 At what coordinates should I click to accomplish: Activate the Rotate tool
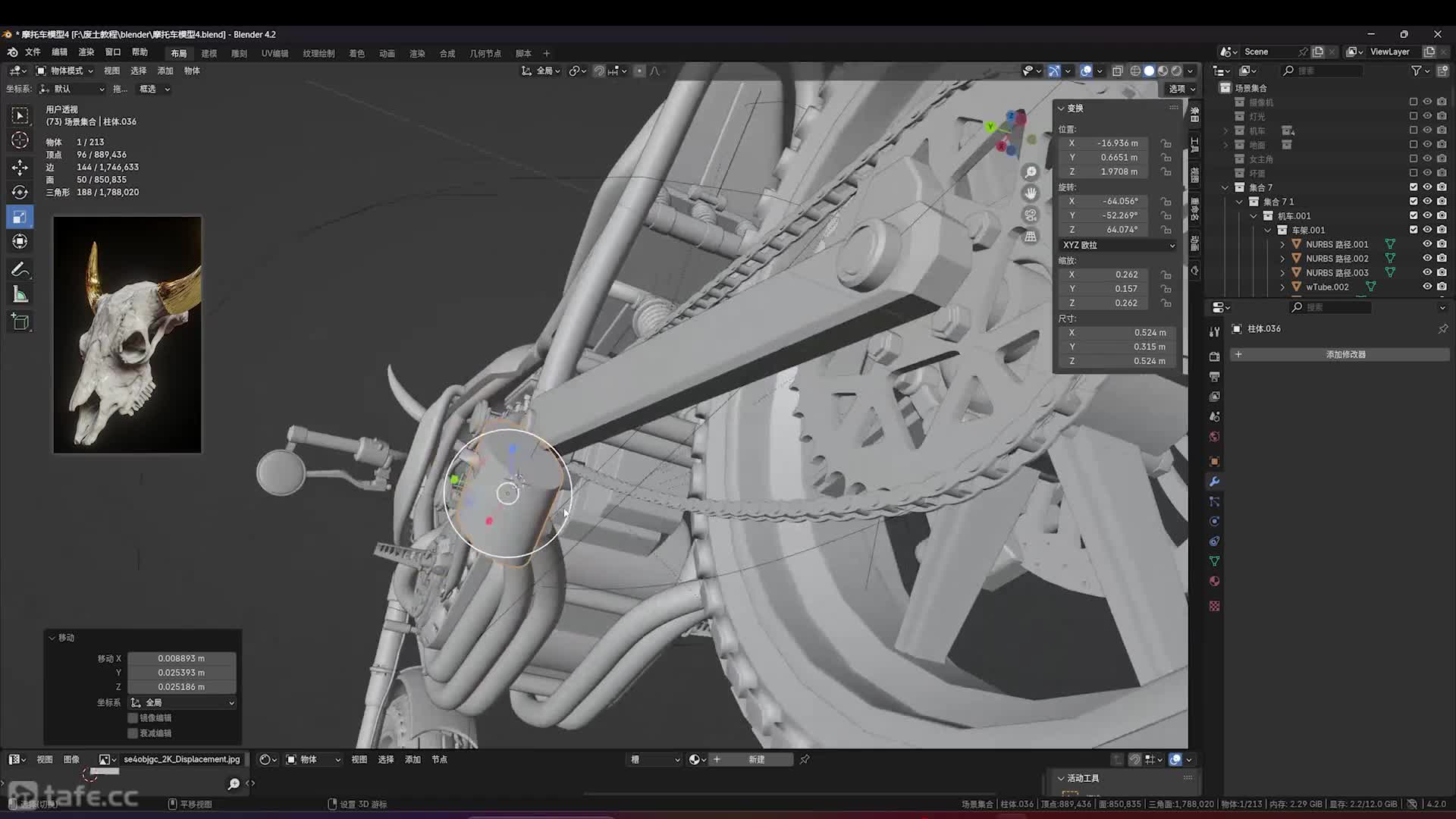click(x=20, y=192)
